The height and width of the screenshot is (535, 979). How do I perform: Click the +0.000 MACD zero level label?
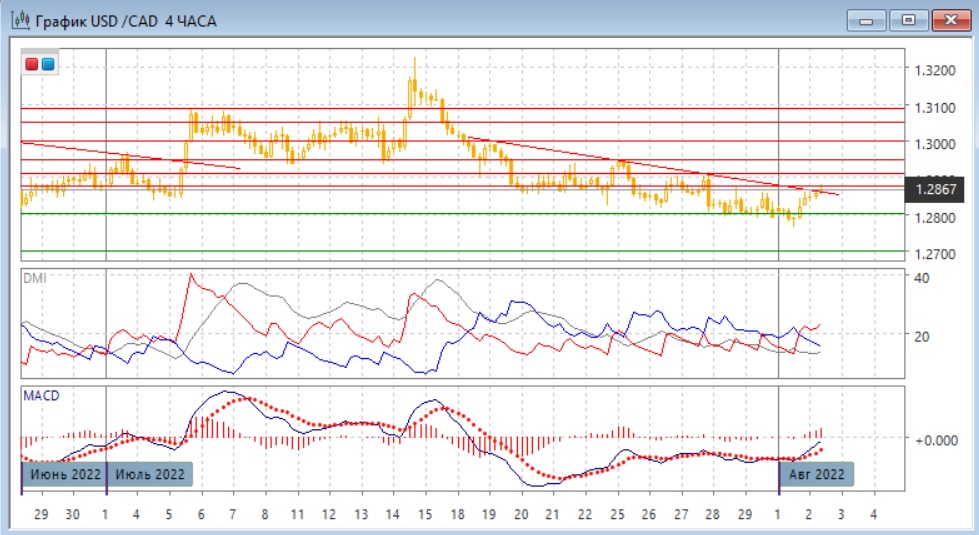coord(936,439)
